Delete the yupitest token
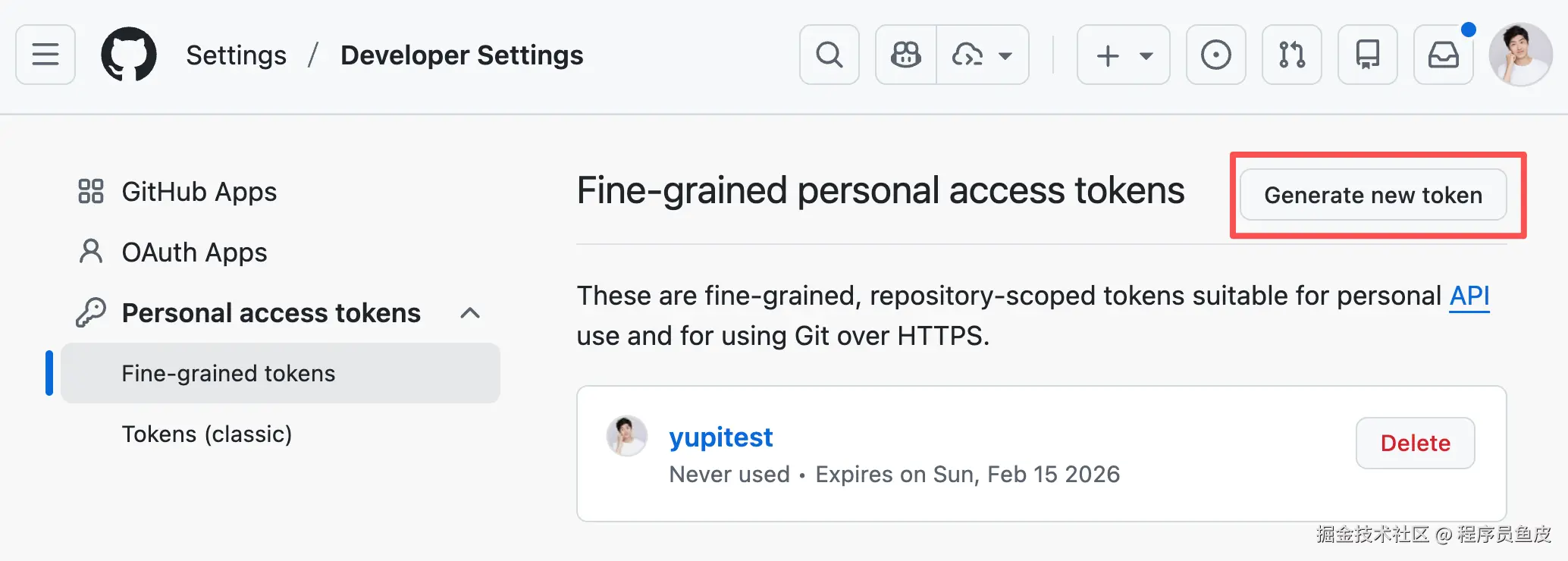This screenshot has width=1568, height=561. (1415, 443)
